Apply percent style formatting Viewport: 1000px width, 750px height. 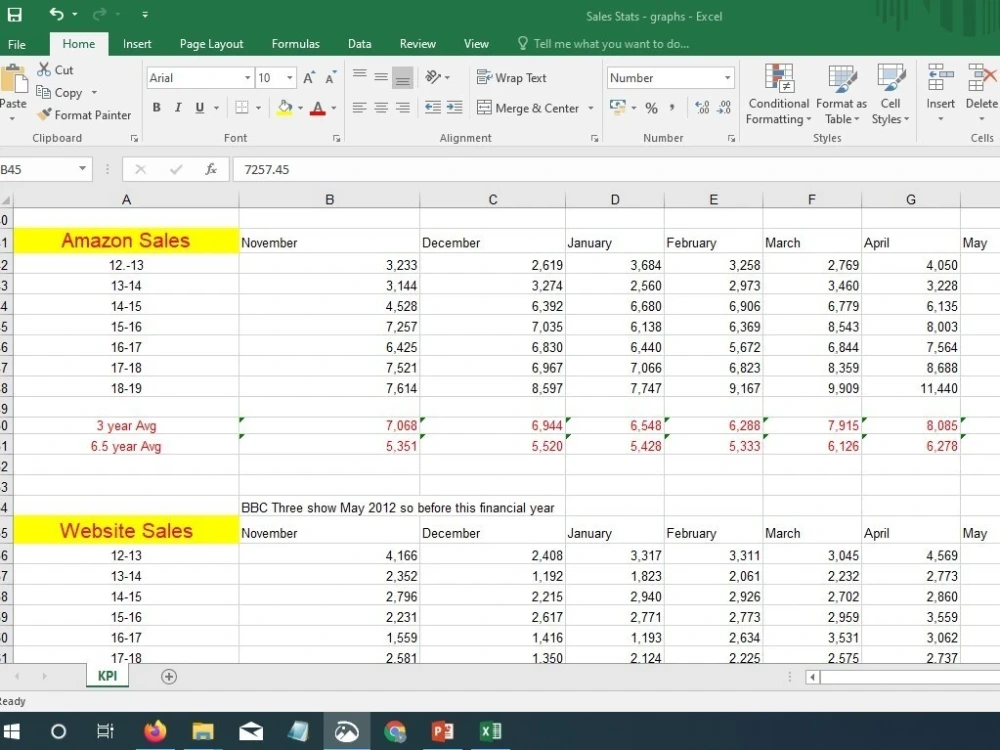[651, 108]
